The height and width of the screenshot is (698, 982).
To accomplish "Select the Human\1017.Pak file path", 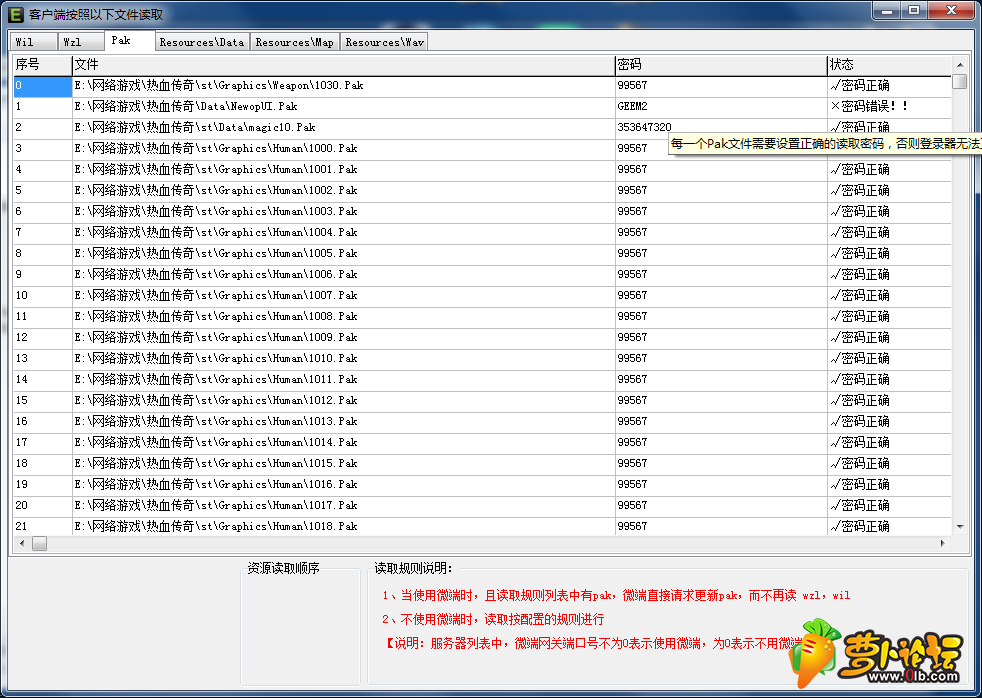I will 216,505.
